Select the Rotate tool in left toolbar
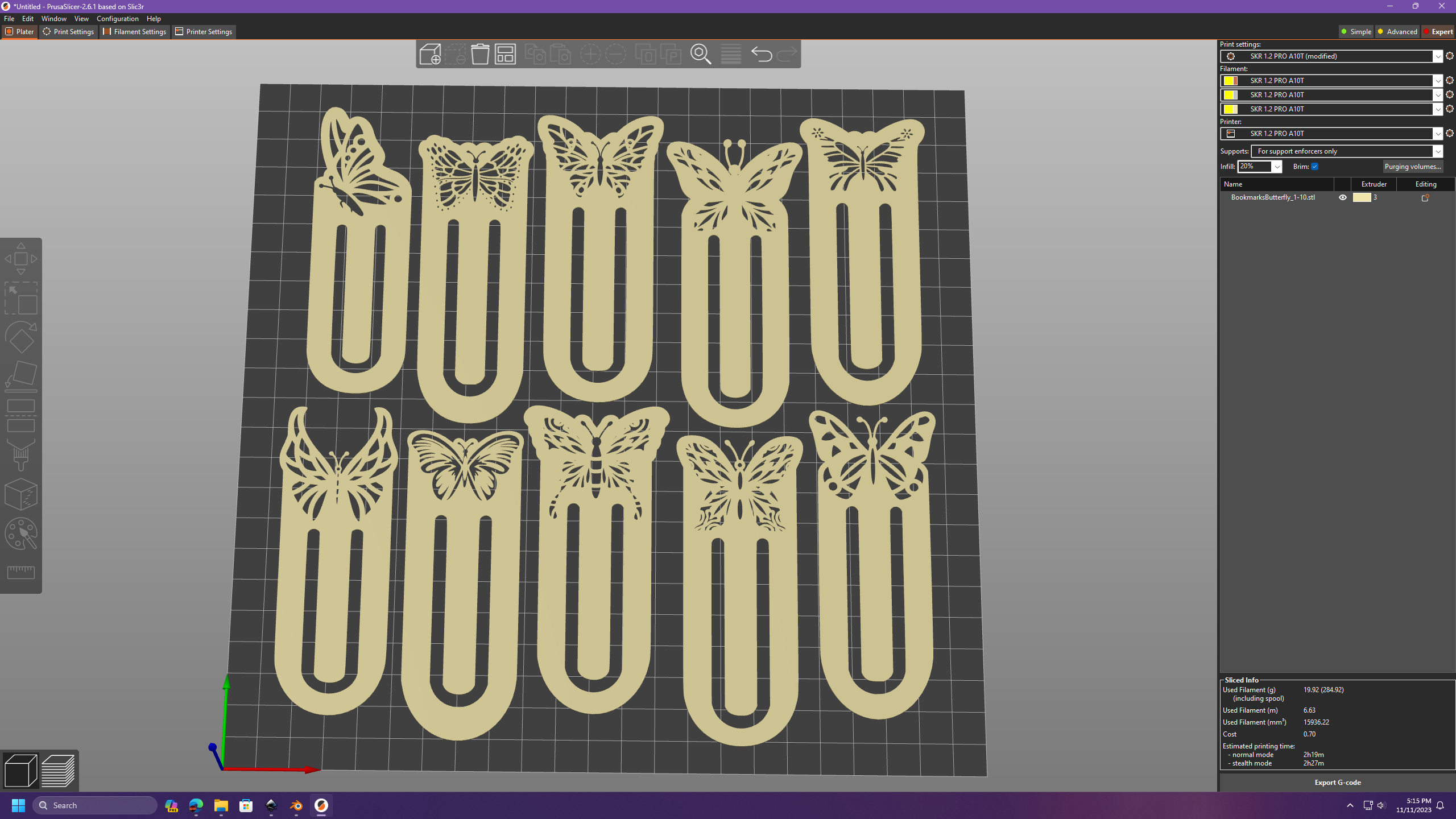The height and width of the screenshot is (819, 1456). (21, 337)
